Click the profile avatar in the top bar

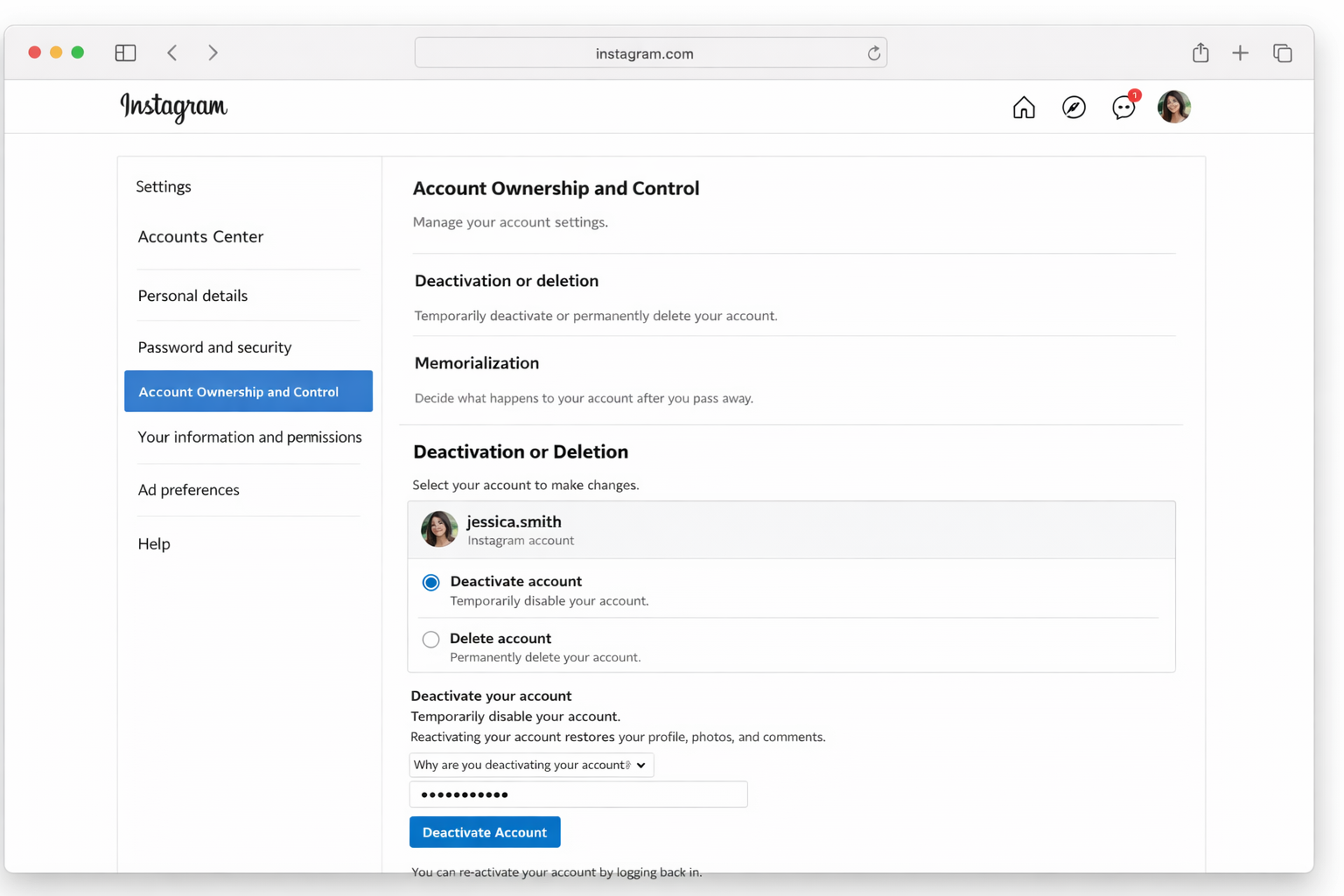pos(1173,106)
